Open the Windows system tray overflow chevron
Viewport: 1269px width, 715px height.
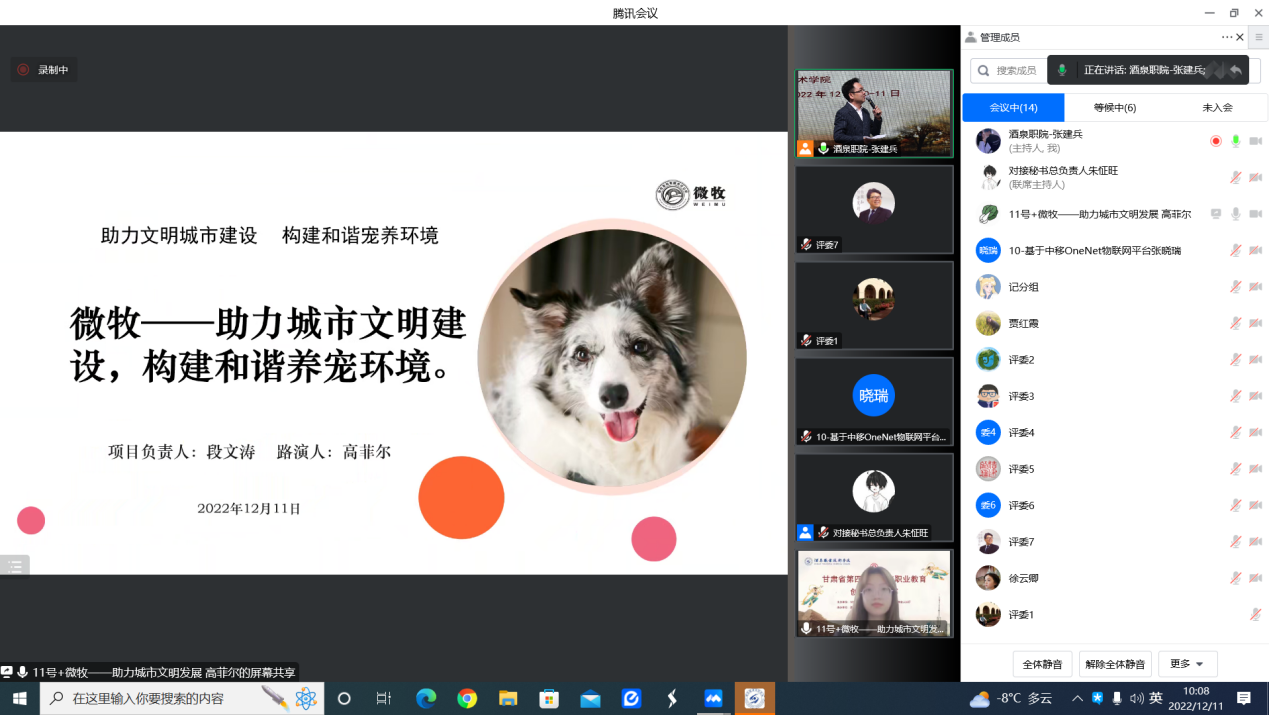coord(1077,698)
